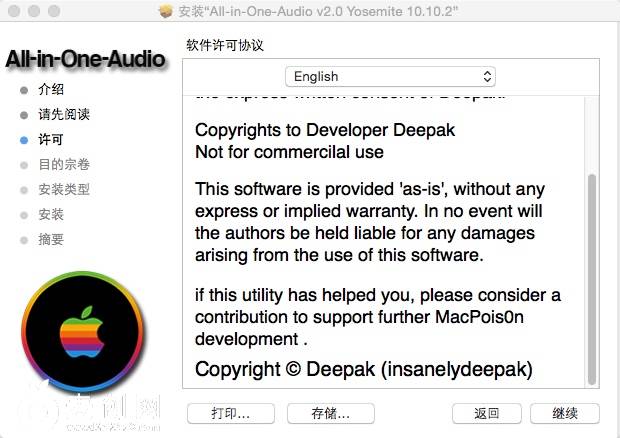Click the Copyright Deepak license text line
This screenshot has width=620, height=438.
point(364,369)
